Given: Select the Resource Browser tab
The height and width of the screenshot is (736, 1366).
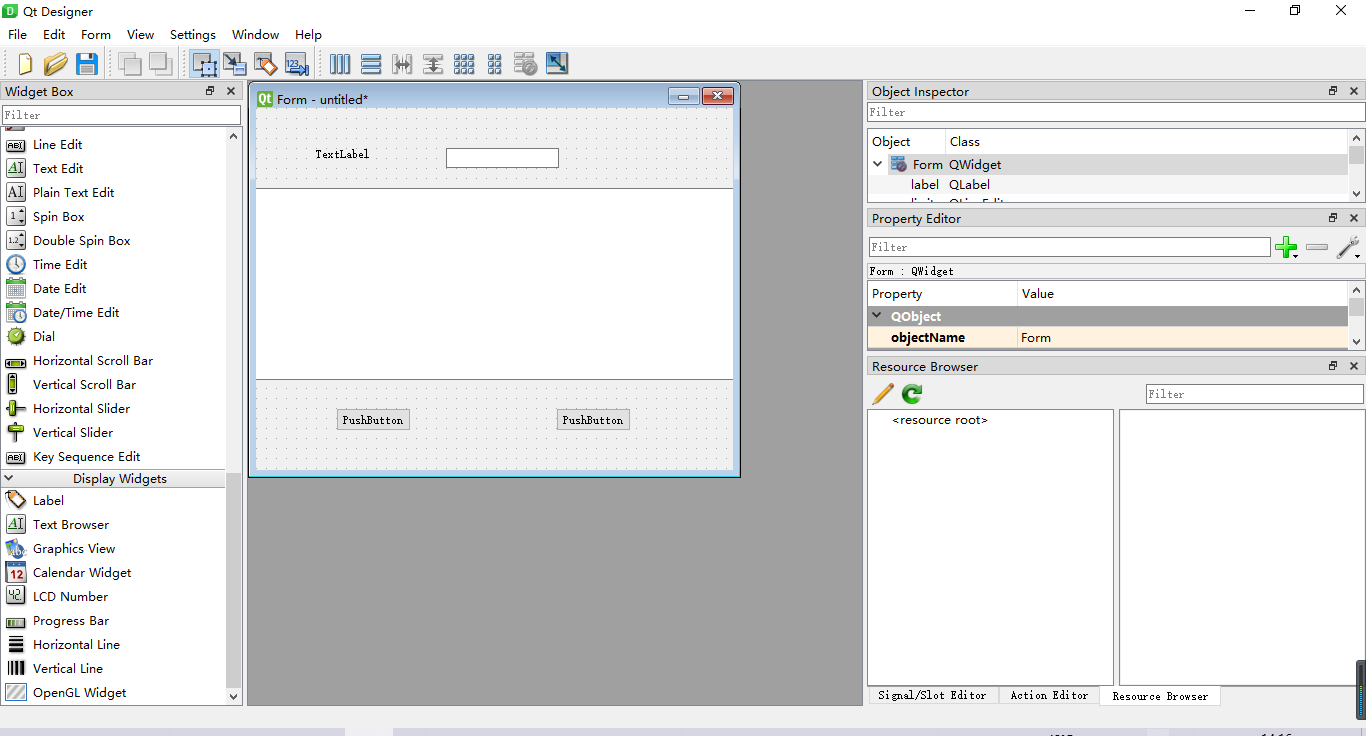Looking at the screenshot, I should 1160,696.
